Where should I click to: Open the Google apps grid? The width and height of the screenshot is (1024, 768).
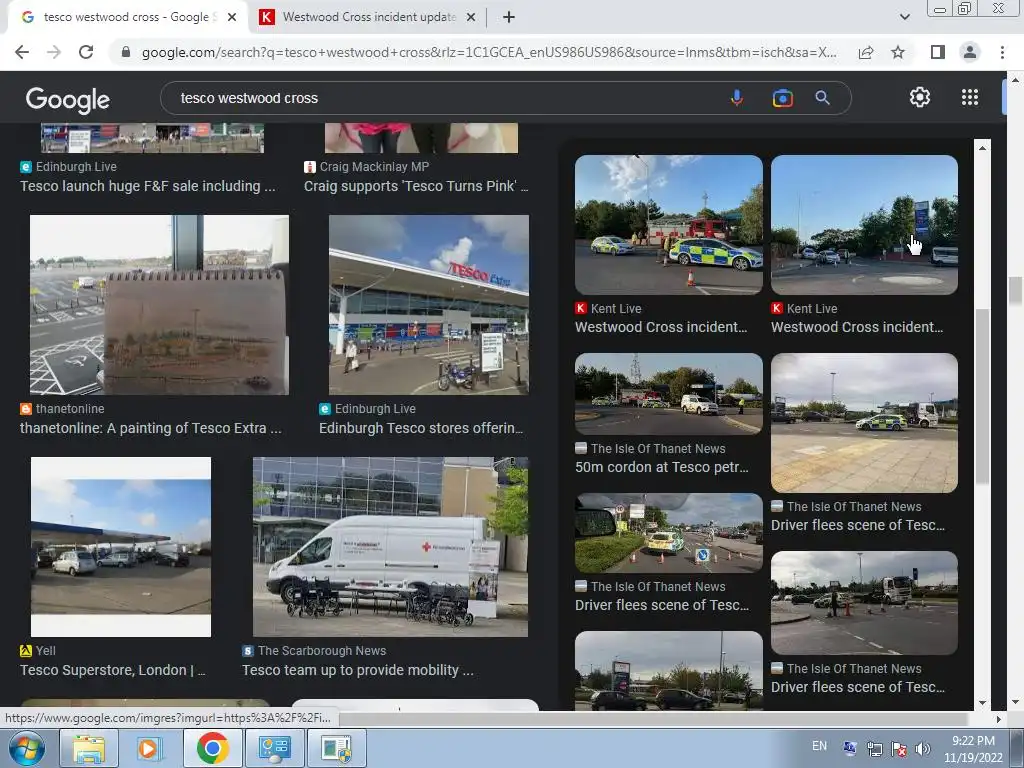(x=970, y=97)
